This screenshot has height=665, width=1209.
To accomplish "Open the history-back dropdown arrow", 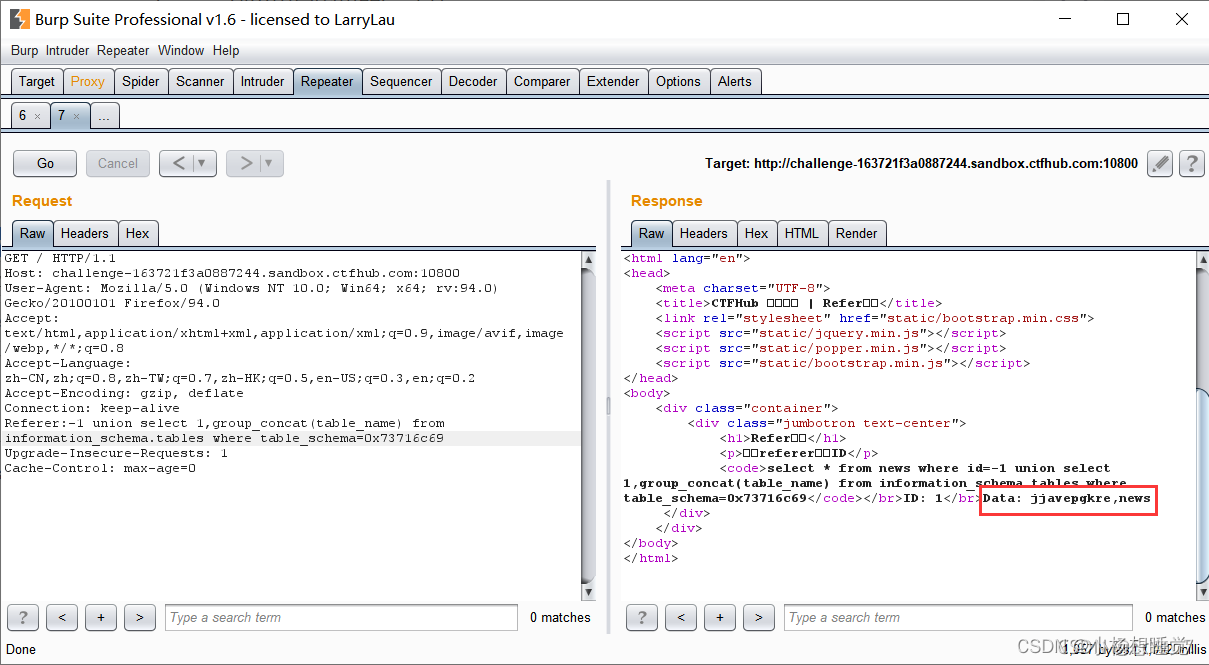I will [204, 163].
